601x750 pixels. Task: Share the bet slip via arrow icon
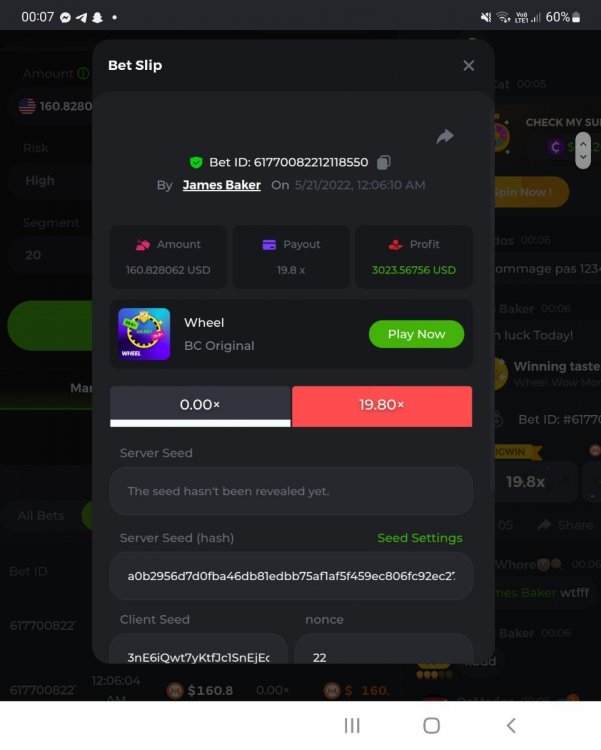(445, 137)
